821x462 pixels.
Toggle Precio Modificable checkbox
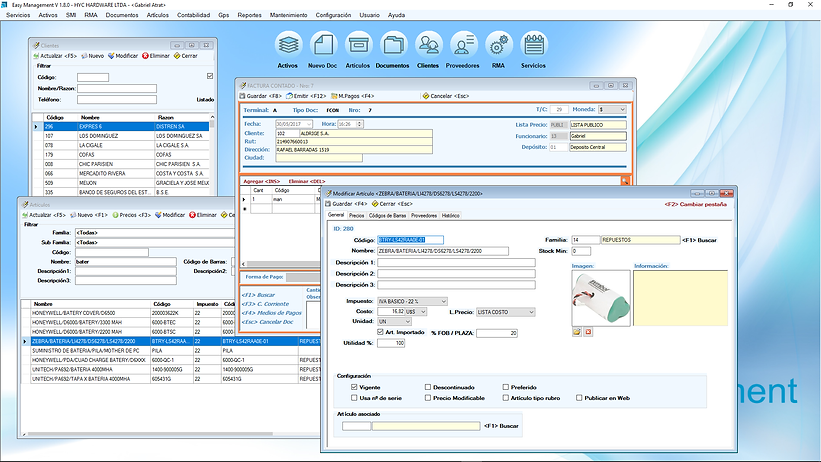[x=428, y=398]
